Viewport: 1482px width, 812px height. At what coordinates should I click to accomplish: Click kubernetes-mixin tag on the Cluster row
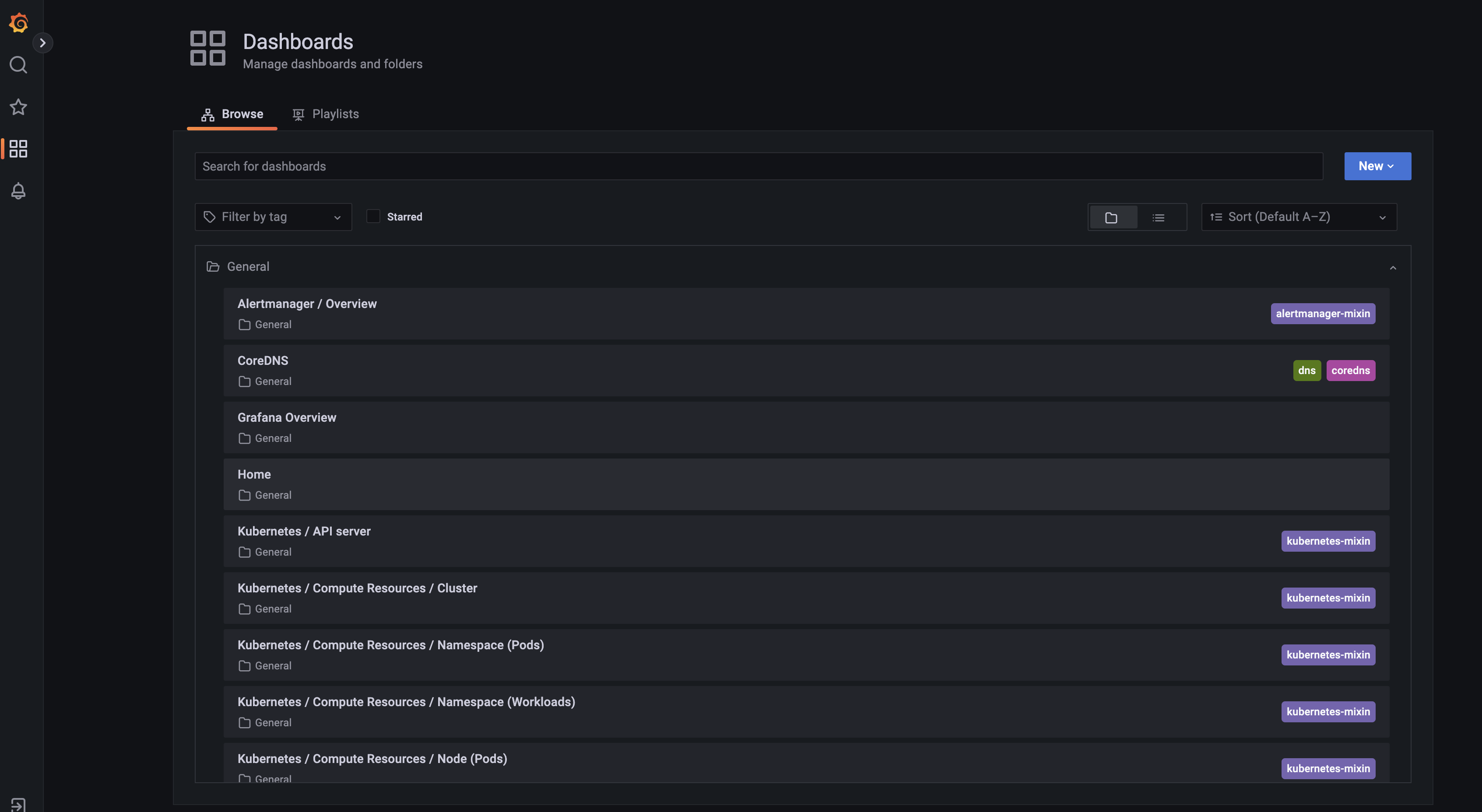(1328, 598)
